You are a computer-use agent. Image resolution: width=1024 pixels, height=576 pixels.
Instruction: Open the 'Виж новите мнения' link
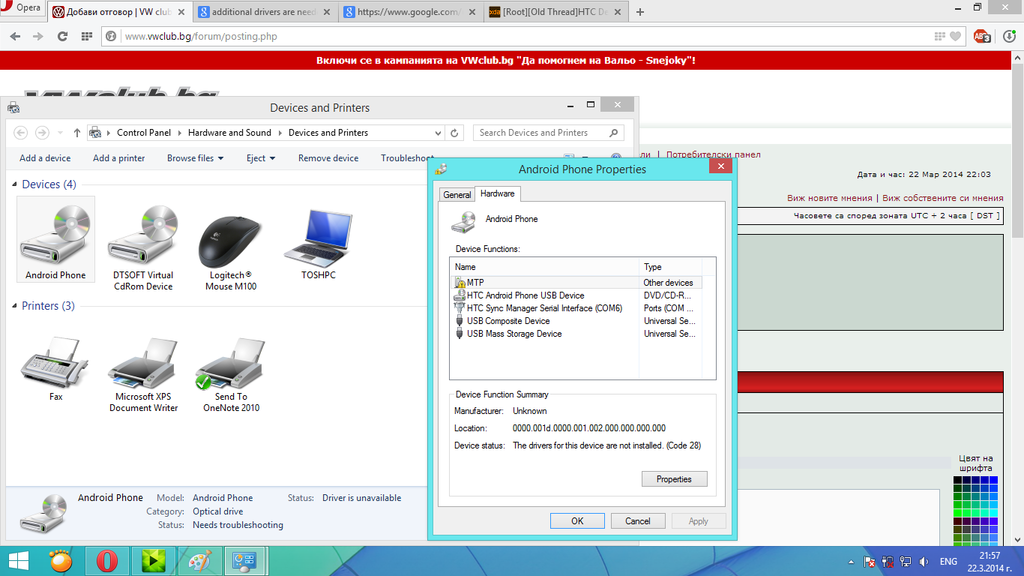(x=829, y=198)
